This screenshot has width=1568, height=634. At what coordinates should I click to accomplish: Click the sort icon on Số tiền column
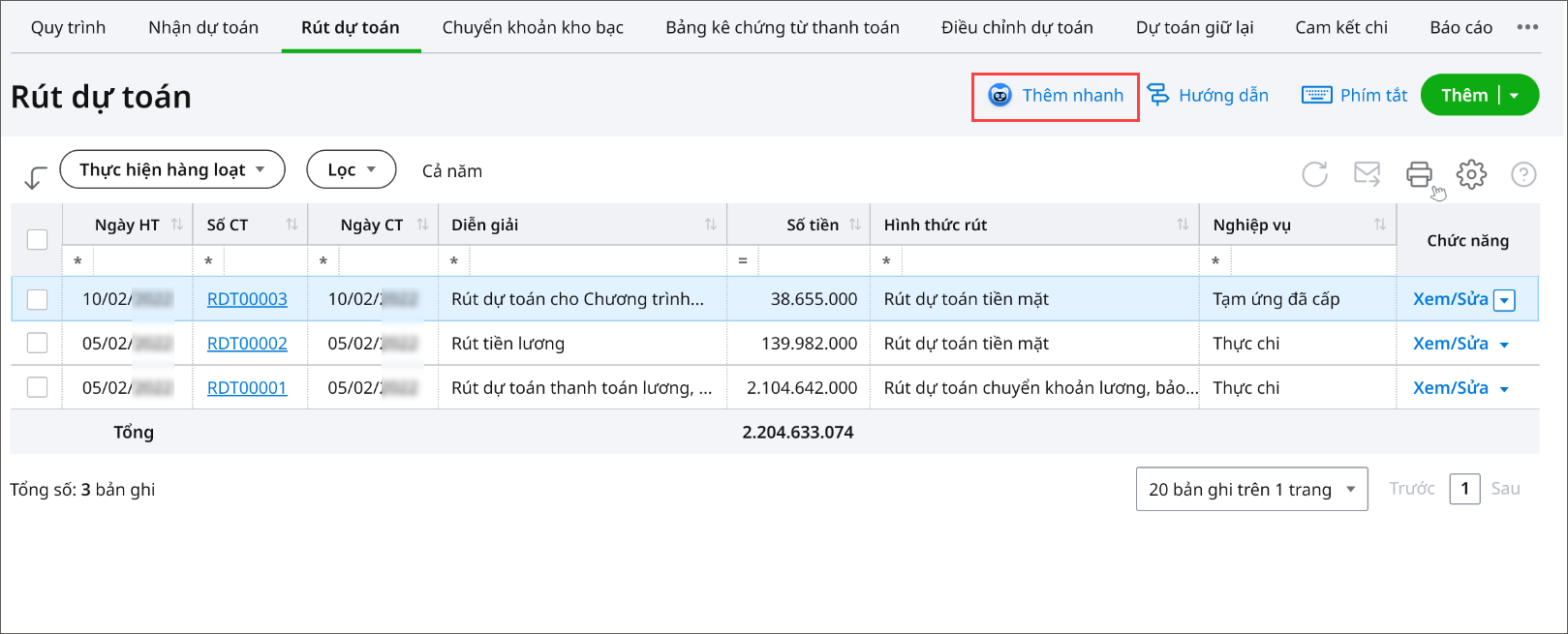[x=855, y=225]
